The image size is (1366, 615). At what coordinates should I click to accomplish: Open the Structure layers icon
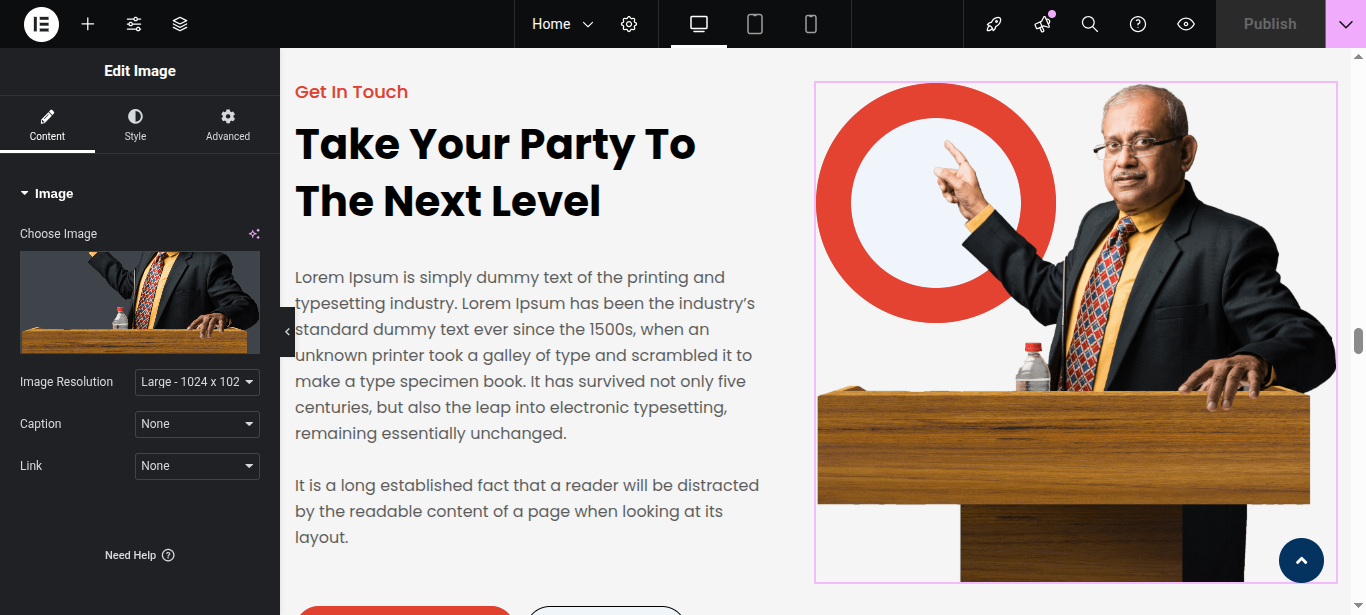[180, 24]
